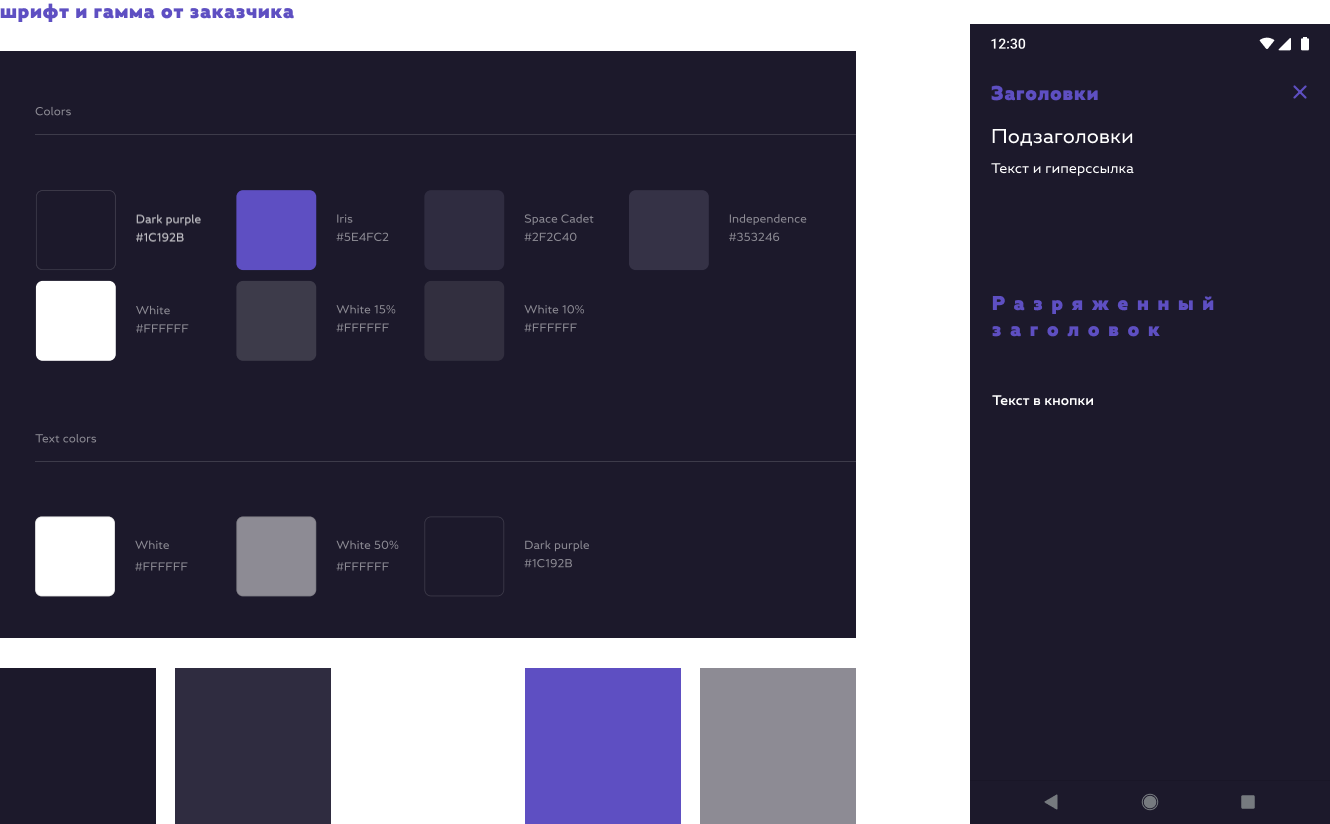The width and height of the screenshot is (1330, 824).
Task: Click the large Space Cadet square below the palette
Action: tap(253, 746)
